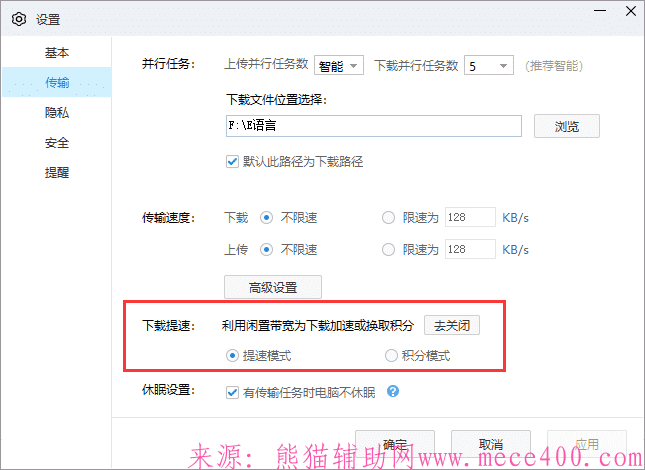Switch to 基本 settings tab

click(x=57, y=52)
